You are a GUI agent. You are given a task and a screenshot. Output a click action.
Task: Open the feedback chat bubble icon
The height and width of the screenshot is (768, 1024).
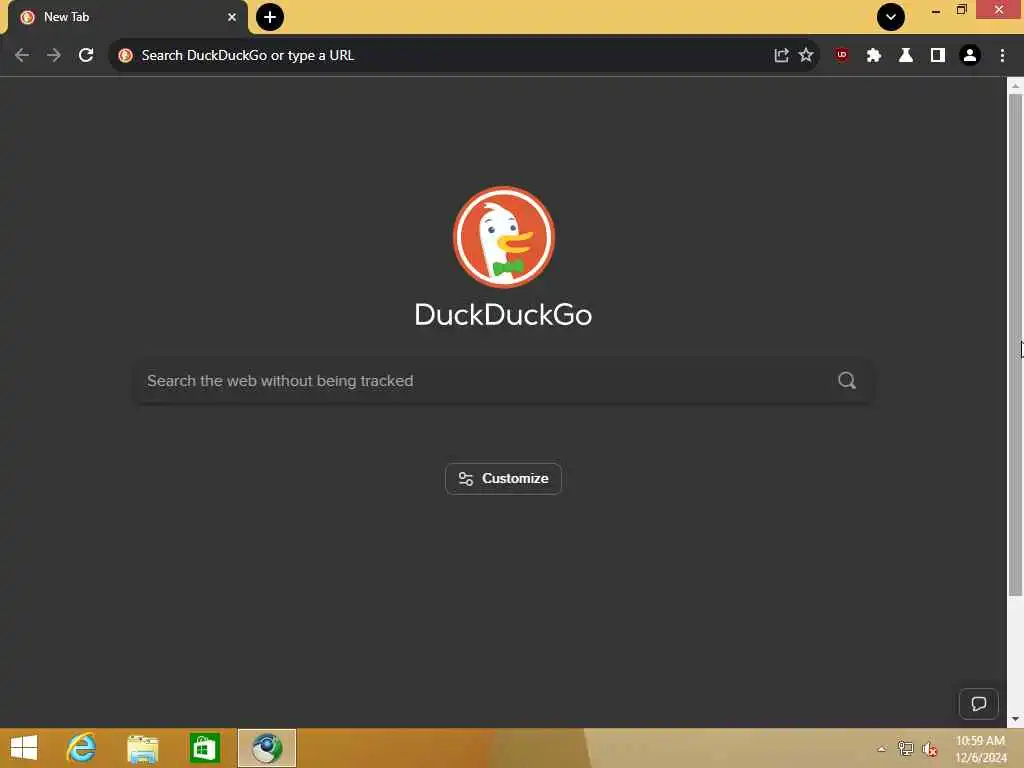[x=978, y=703]
